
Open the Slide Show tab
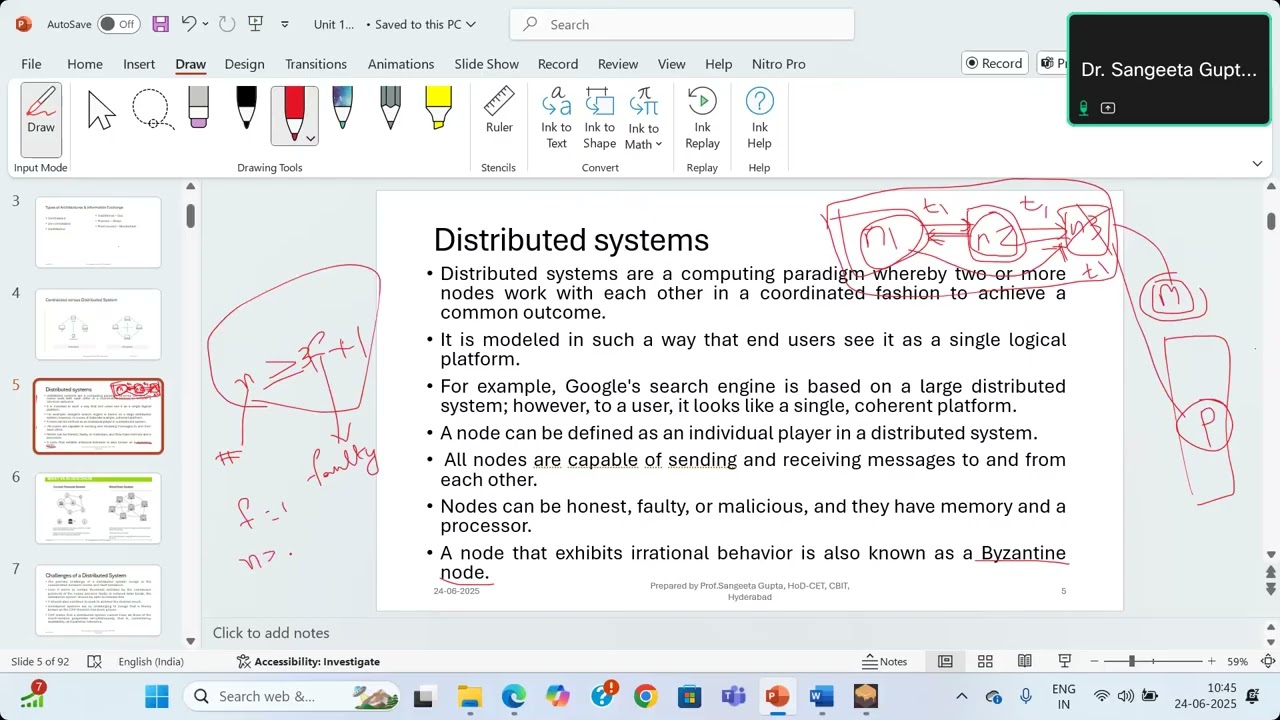(x=487, y=64)
